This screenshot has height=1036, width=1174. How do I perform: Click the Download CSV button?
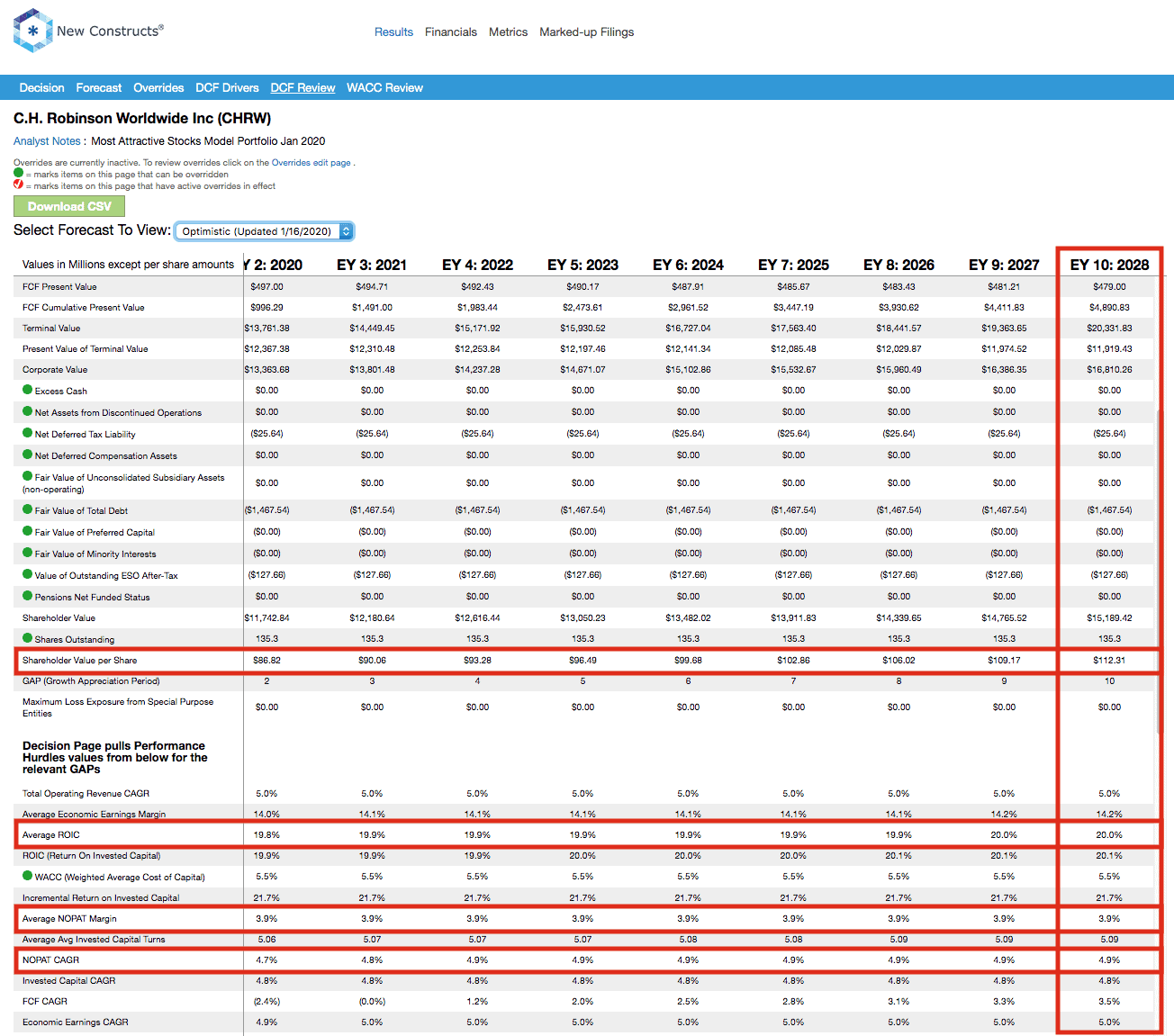click(69, 206)
